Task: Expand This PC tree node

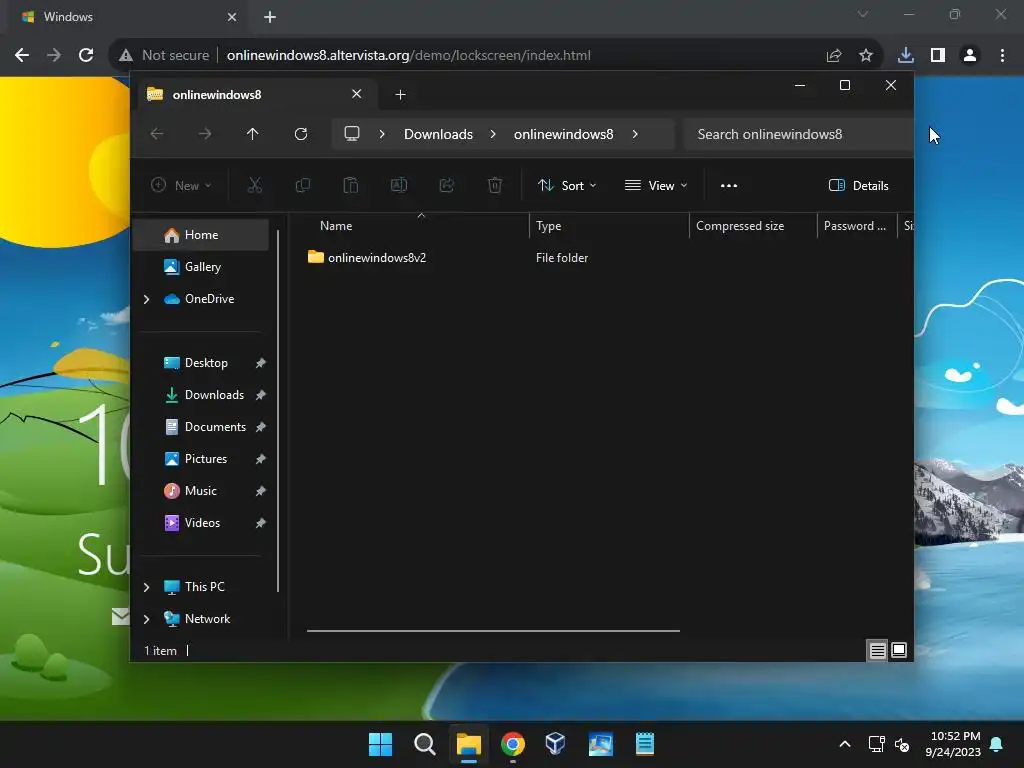Action: tap(146, 587)
